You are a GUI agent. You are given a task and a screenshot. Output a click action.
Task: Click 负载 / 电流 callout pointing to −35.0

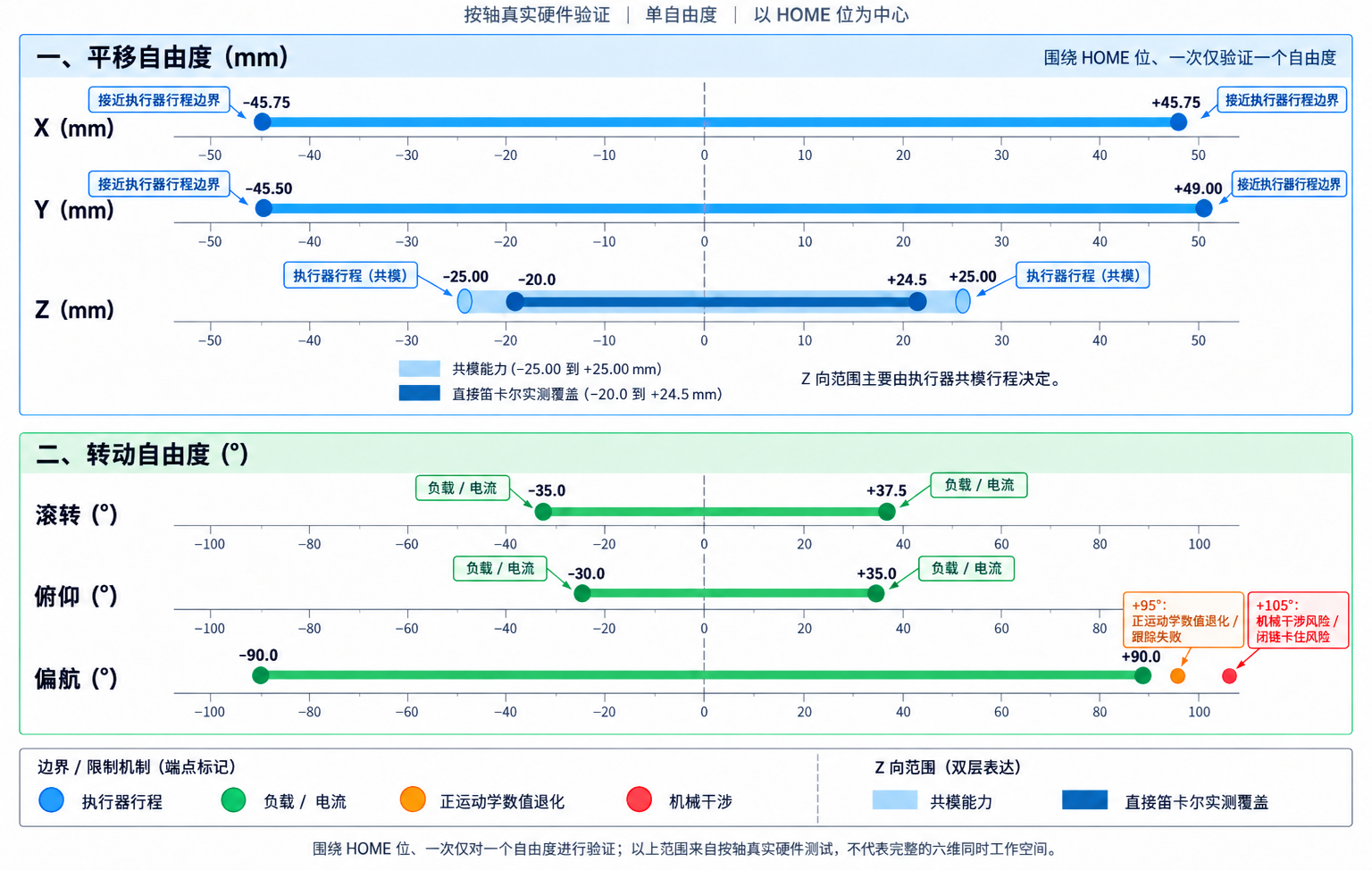click(x=462, y=488)
